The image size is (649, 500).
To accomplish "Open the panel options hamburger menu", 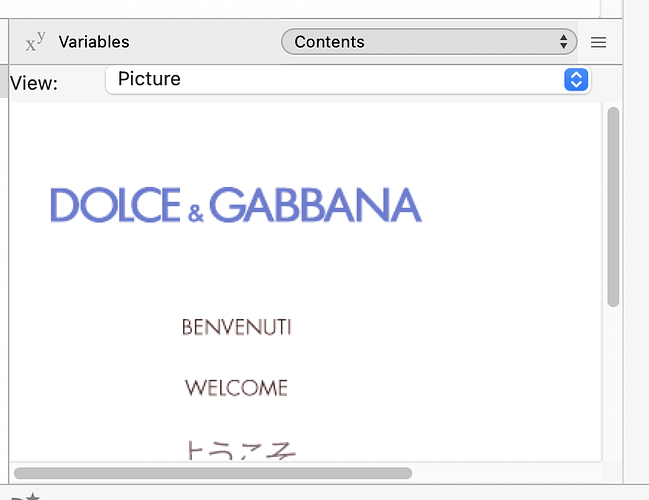I will click(598, 42).
